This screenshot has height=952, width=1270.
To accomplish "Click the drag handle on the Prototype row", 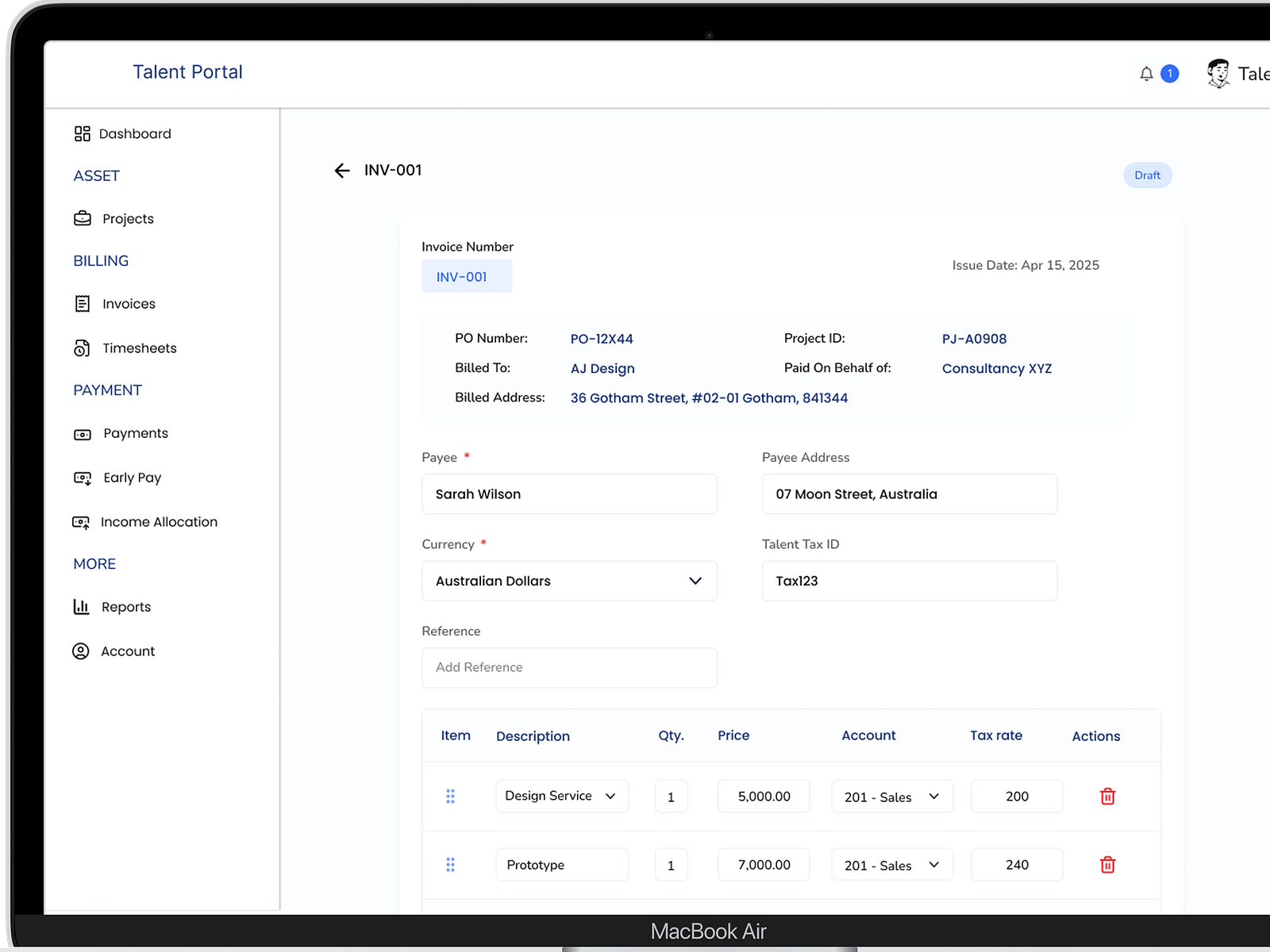I will pos(450,865).
